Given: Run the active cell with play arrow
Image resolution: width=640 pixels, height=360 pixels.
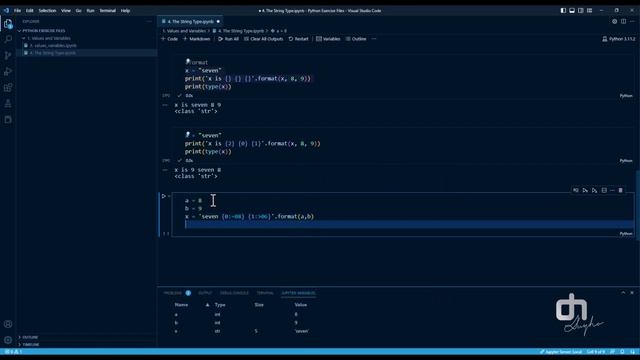Looking at the screenshot, I should tap(164, 196).
